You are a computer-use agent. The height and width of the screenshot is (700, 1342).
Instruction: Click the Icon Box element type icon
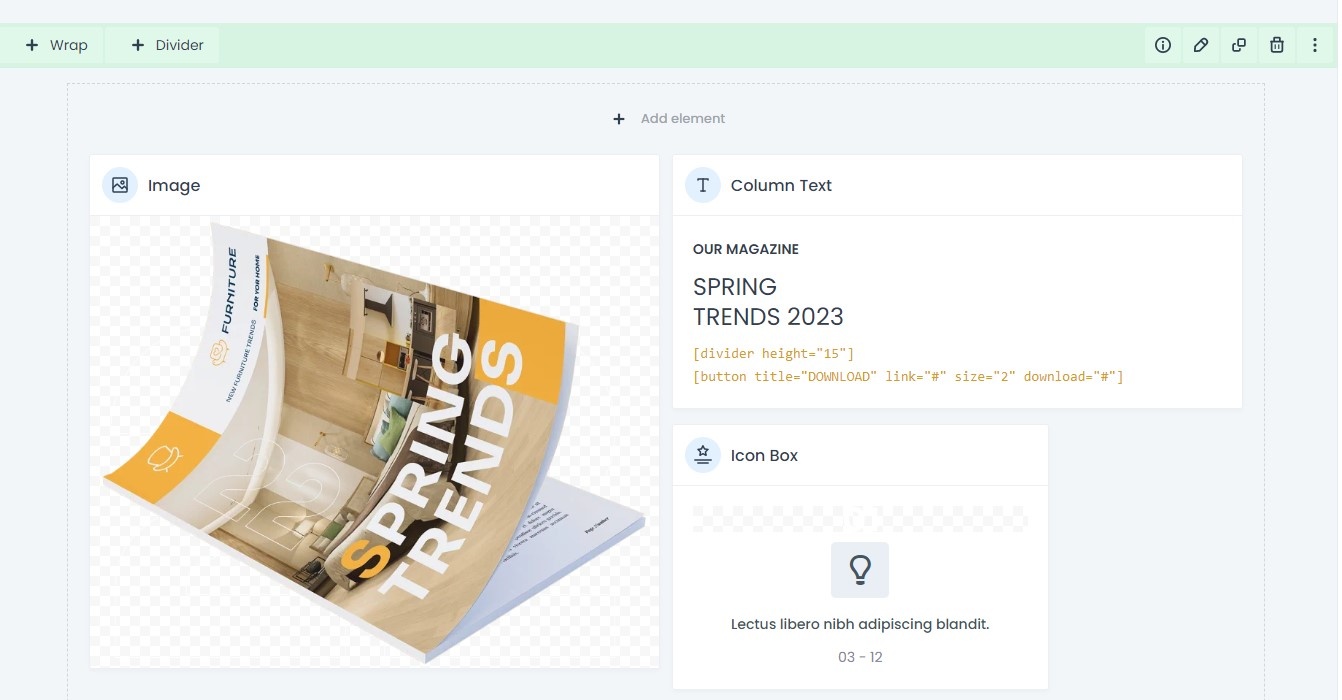(703, 455)
